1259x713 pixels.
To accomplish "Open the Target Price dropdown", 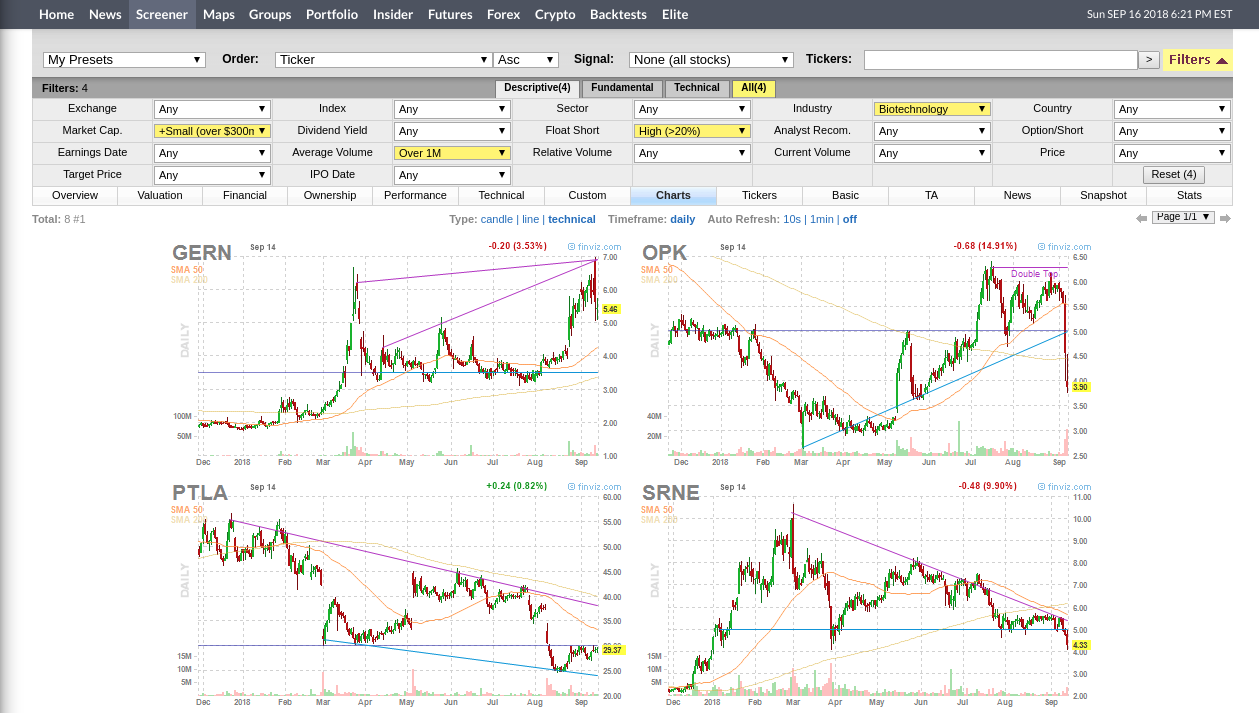I will [212, 175].
